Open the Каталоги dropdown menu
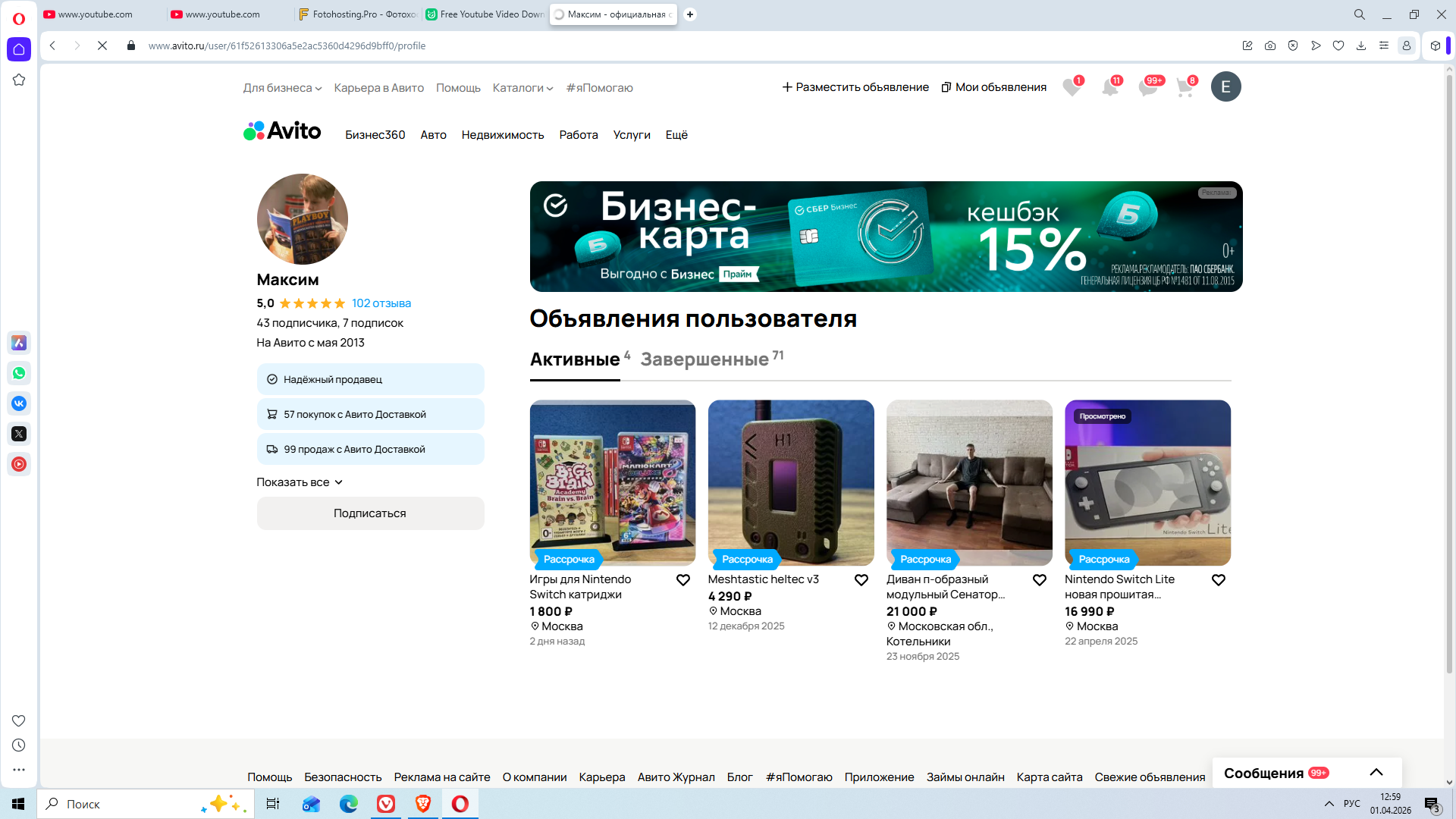Screen dimensions: 1456x819 tap(522, 88)
